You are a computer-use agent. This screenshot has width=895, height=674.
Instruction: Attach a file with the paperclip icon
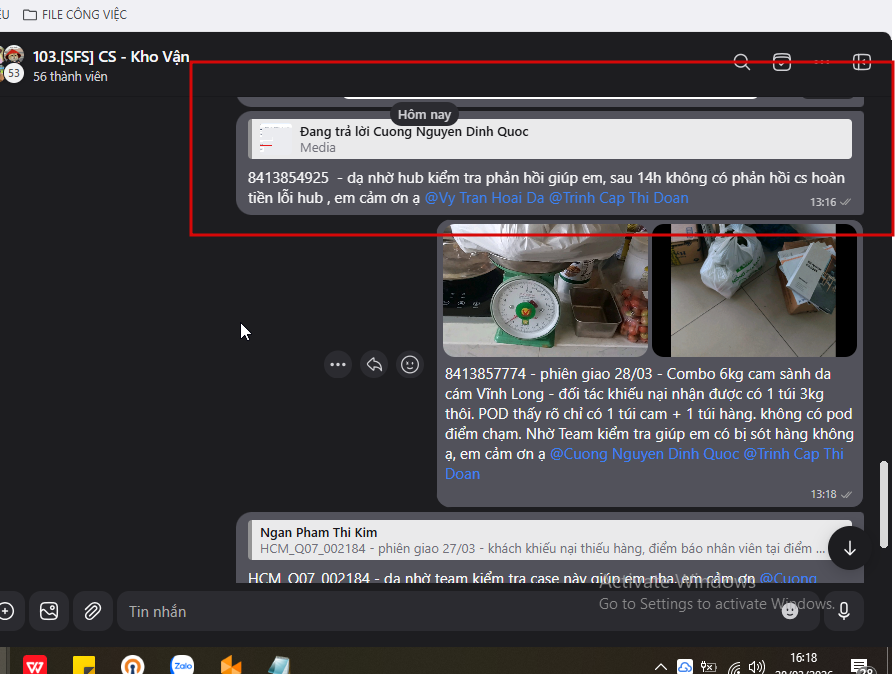(x=92, y=611)
